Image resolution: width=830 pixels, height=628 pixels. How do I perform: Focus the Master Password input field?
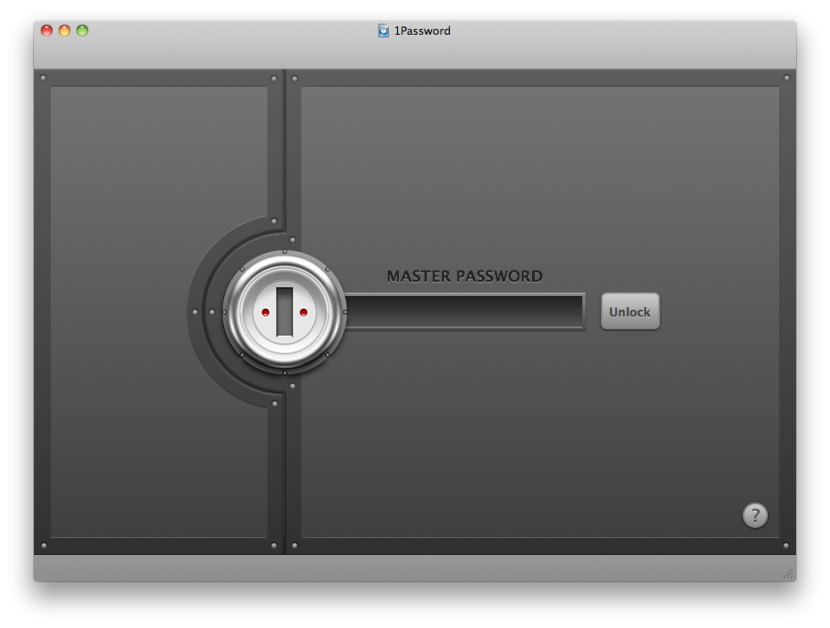pos(465,311)
